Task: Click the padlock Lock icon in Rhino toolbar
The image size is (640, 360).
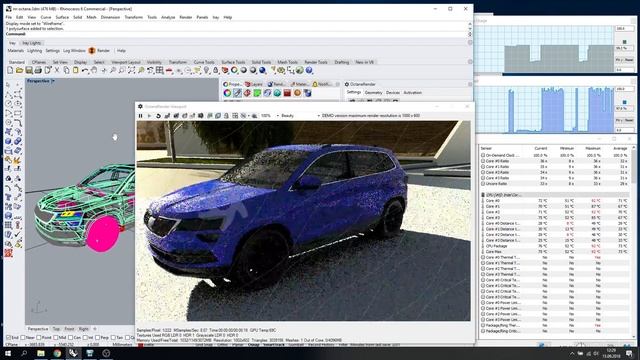Action: coord(216,71)
